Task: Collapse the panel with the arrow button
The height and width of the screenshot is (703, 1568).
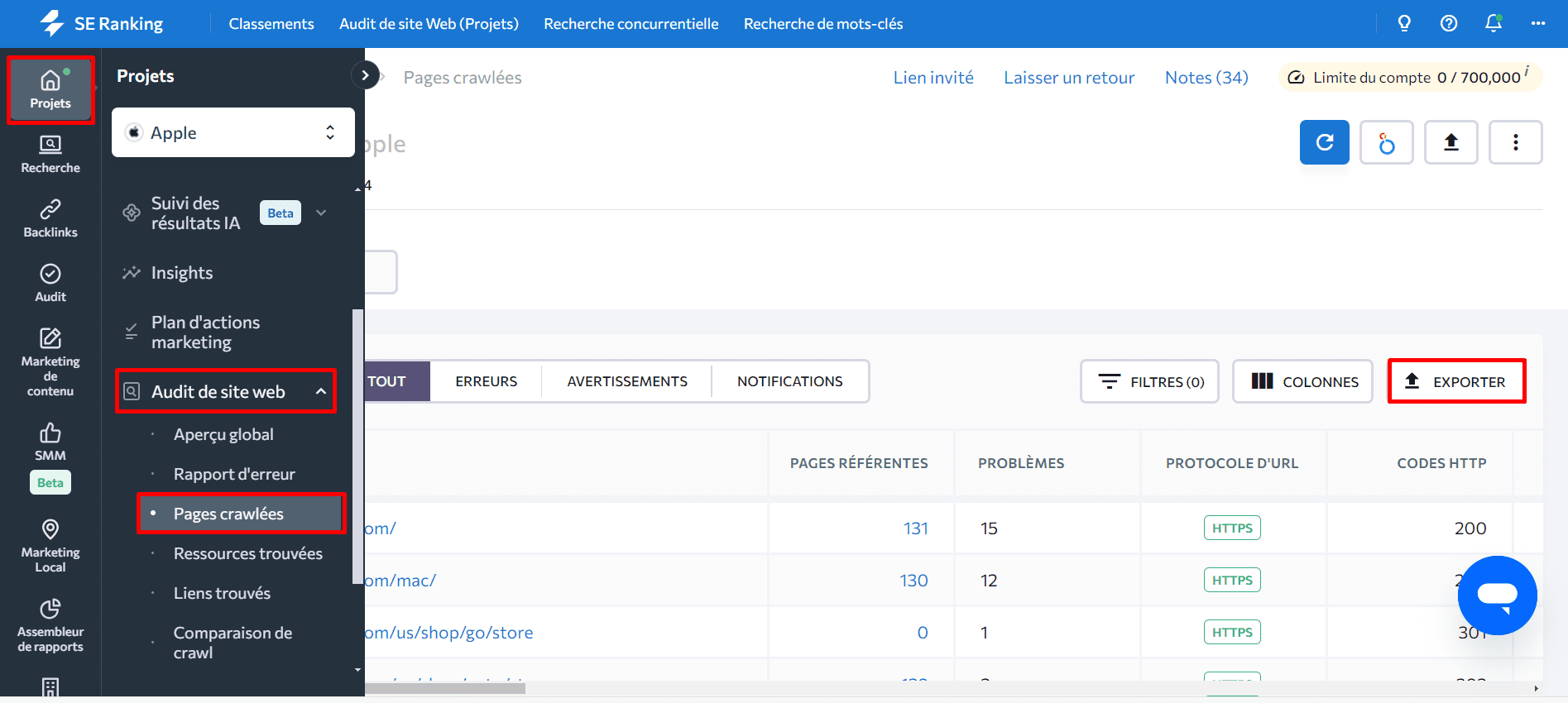Action: pyautogui.click(x=365, y=75)
